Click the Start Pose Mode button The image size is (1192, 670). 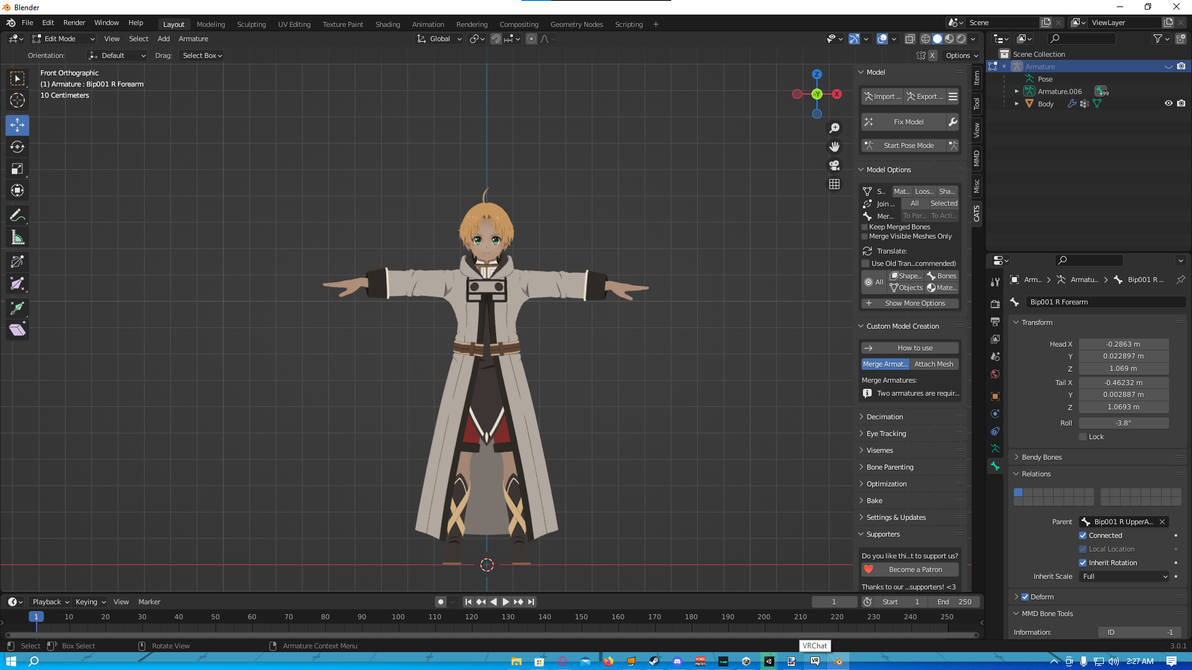tap(908, 145)
